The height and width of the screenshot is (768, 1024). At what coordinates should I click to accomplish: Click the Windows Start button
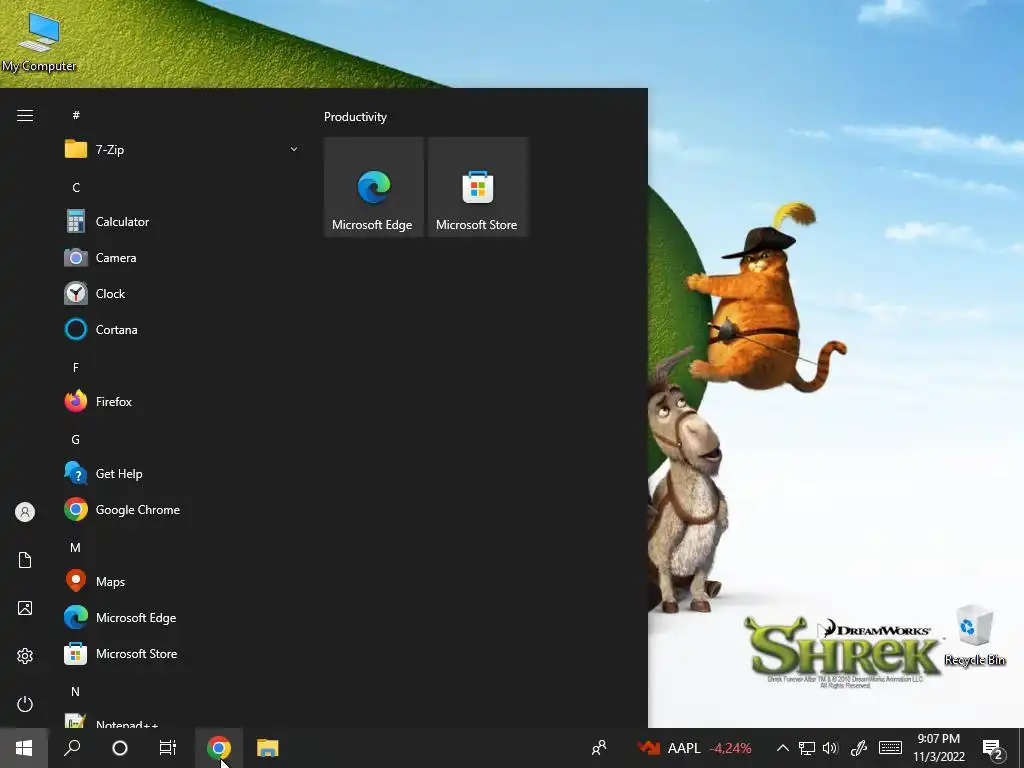click(x=24, y=748)
